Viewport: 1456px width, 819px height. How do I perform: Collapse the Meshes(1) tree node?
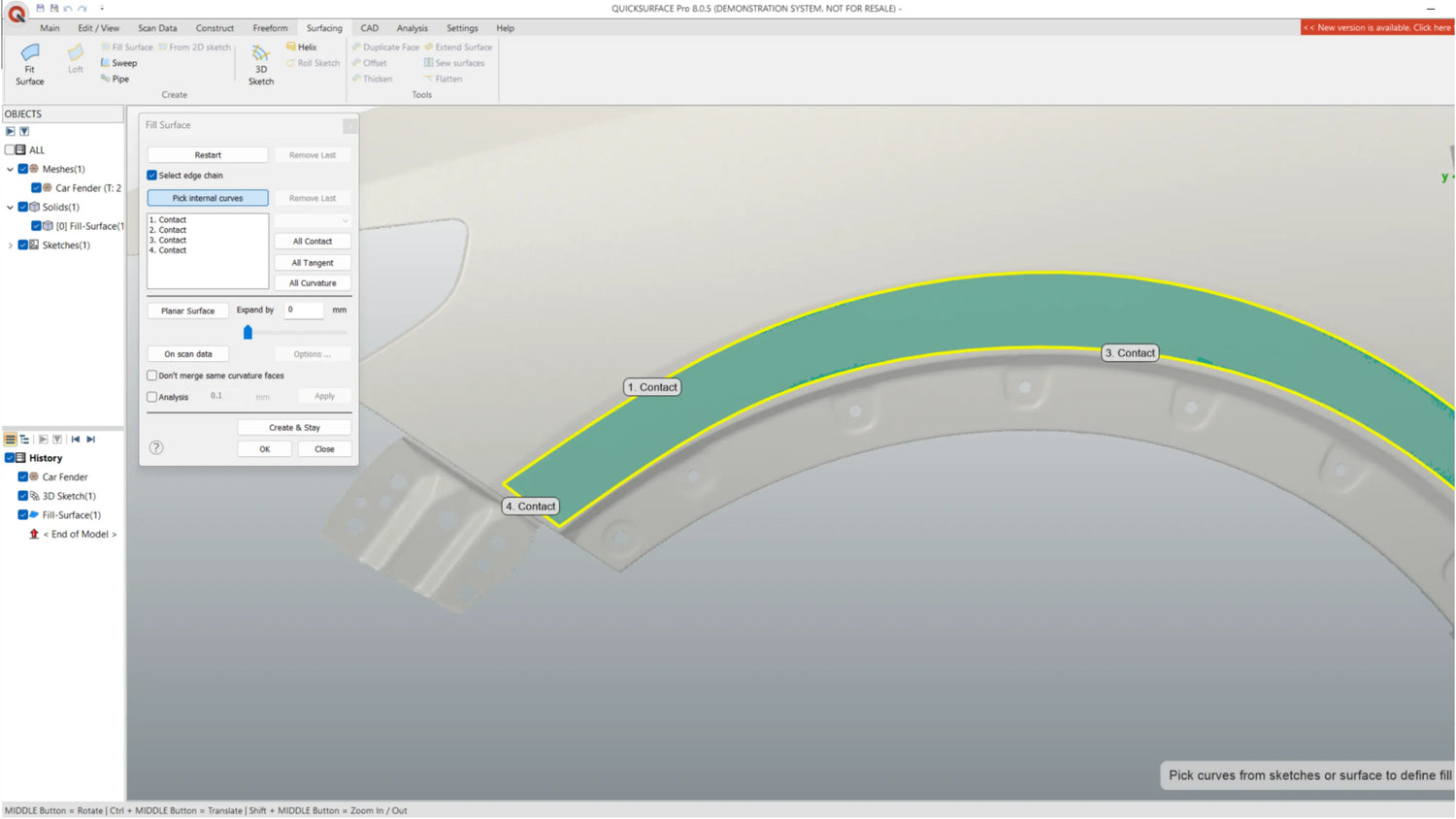coord(11,169)
